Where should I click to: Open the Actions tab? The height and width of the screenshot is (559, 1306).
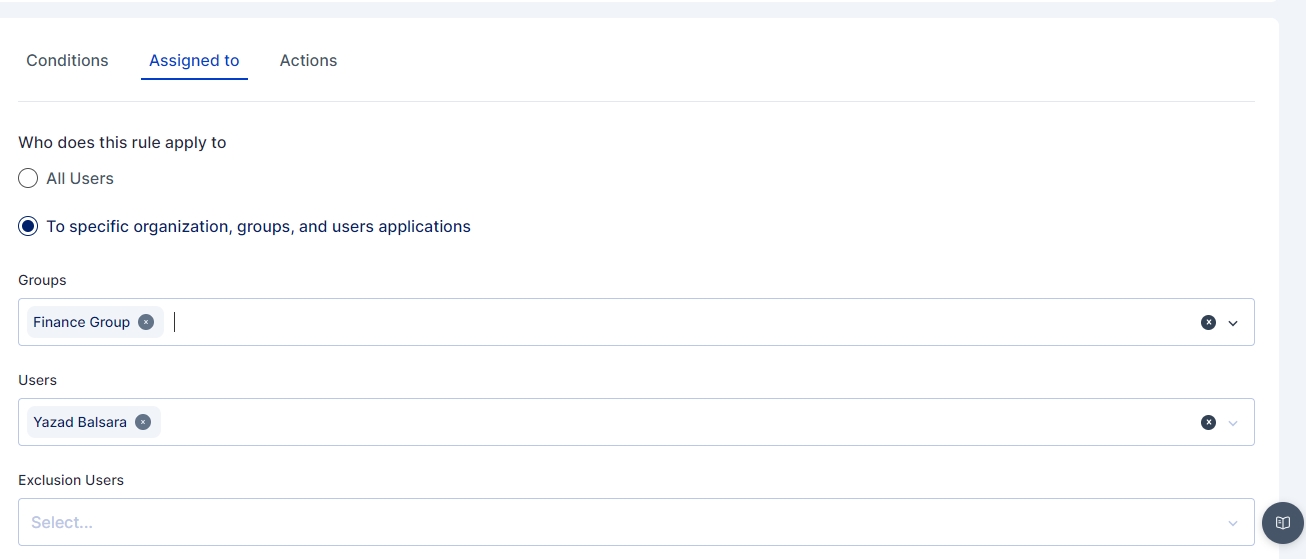tap(308, 61)
